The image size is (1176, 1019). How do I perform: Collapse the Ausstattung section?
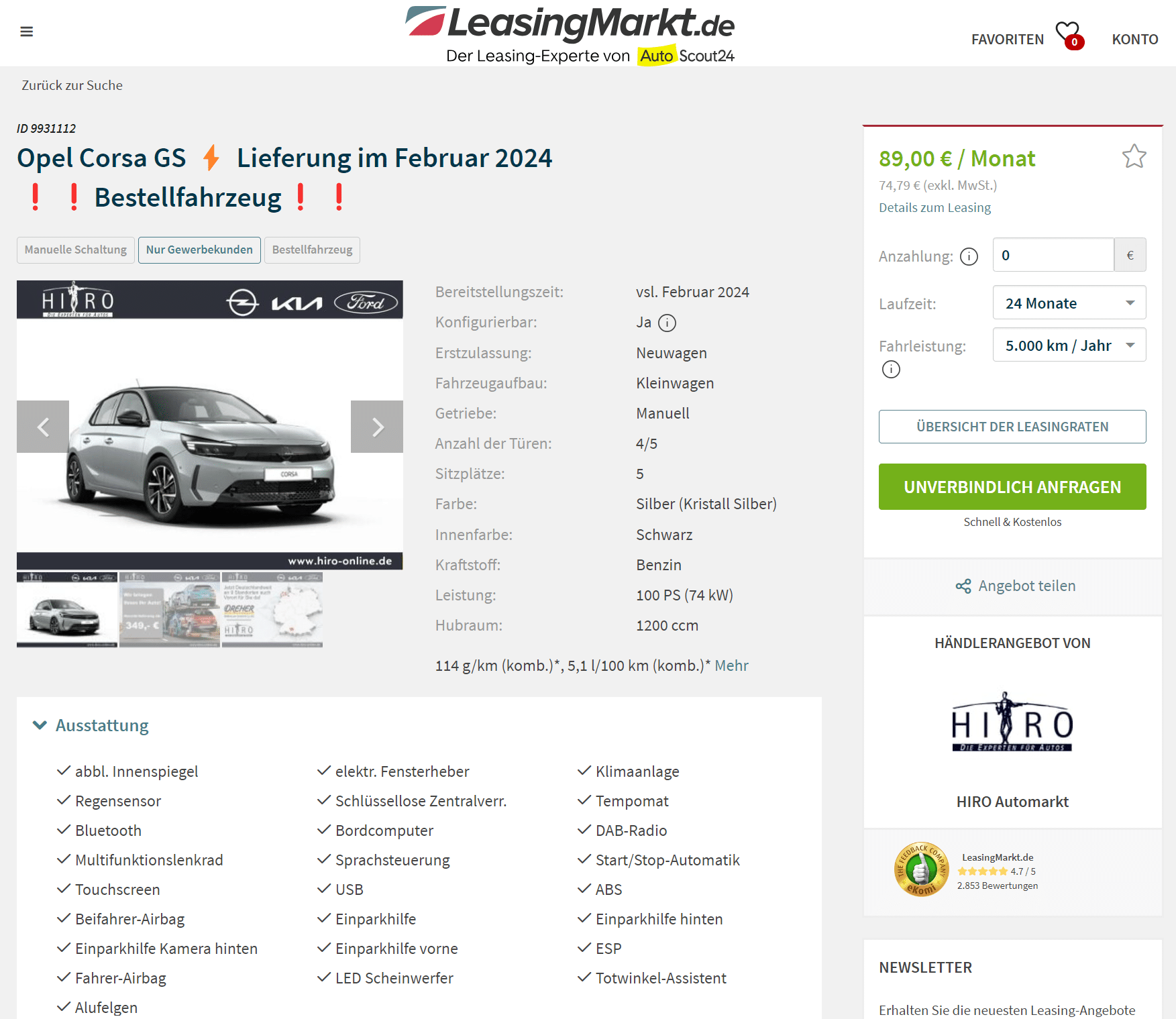[x=91, y=725]
